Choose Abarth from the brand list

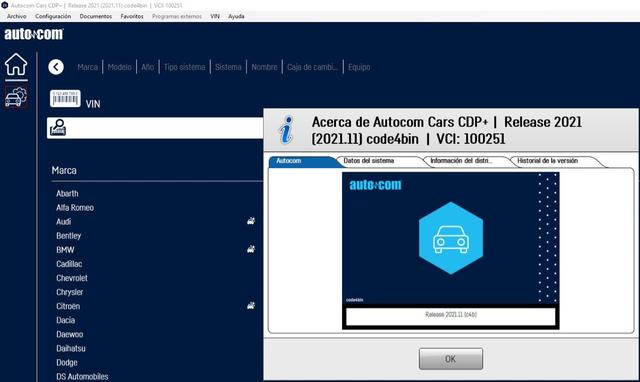(67, 193)
